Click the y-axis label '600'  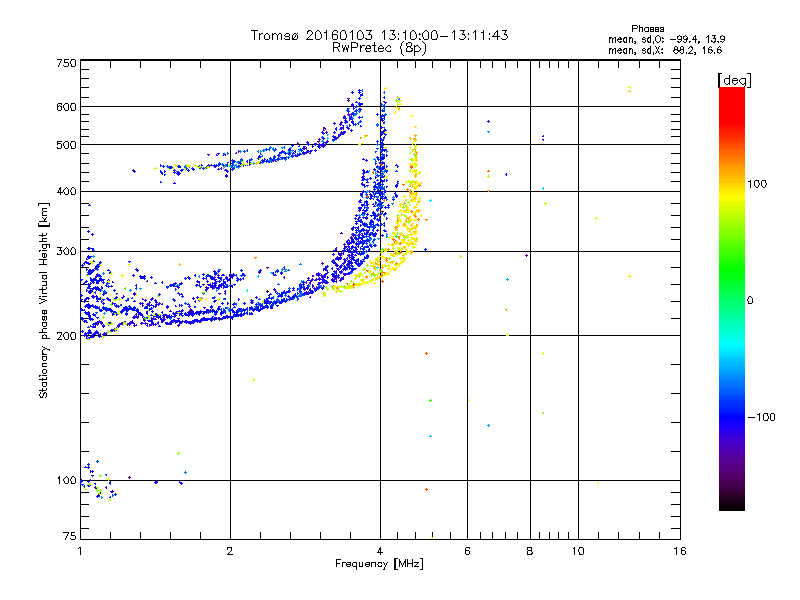pyautogui.click(x=66, y=107)
